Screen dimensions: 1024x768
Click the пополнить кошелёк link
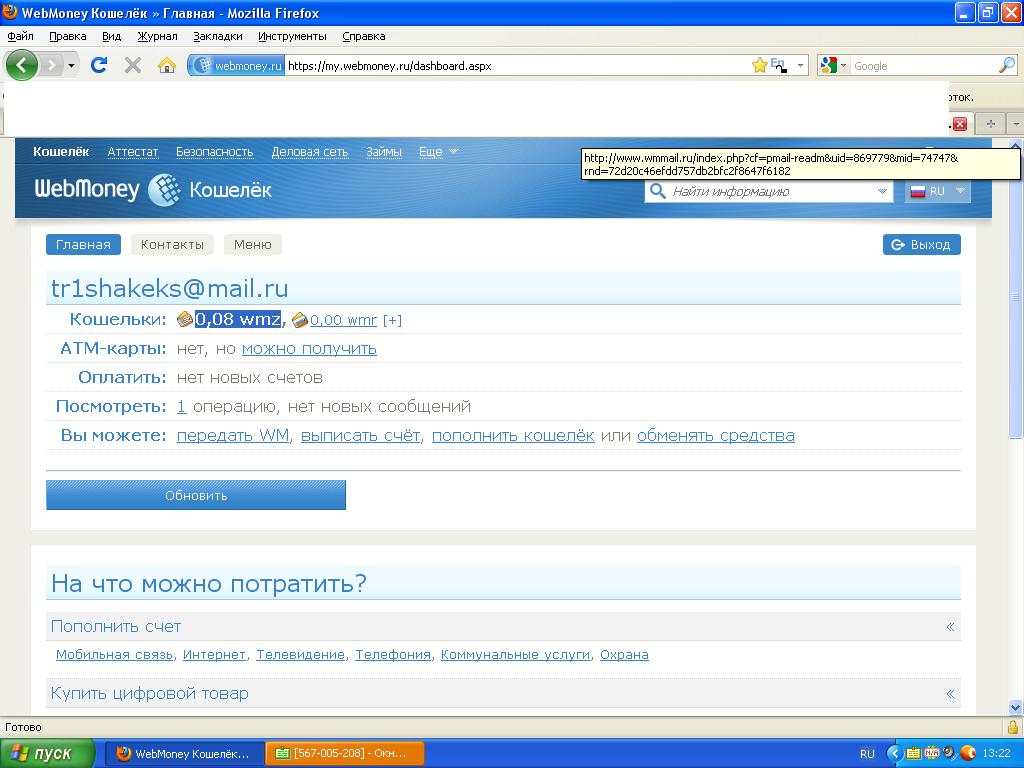513,435
